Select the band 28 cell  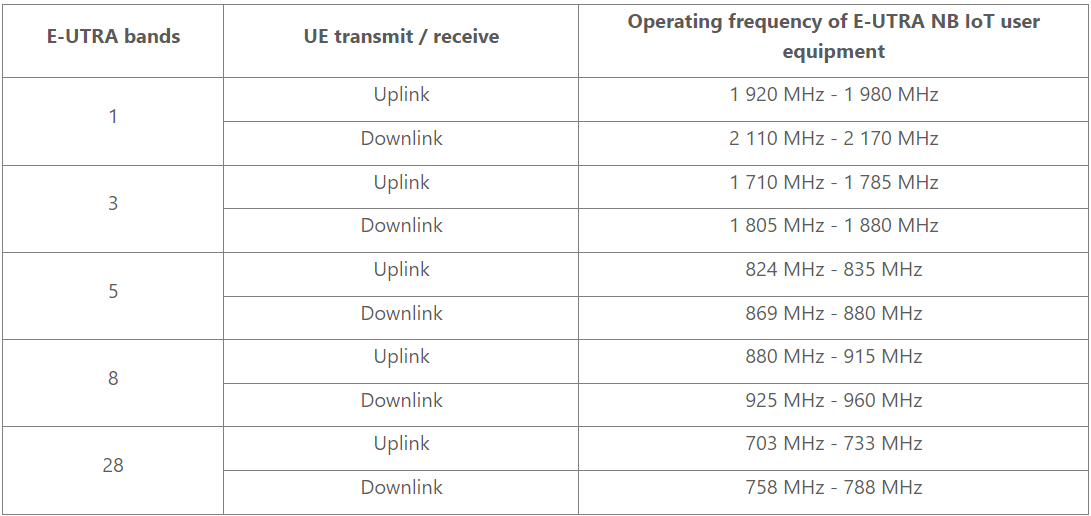coord(113,465)
